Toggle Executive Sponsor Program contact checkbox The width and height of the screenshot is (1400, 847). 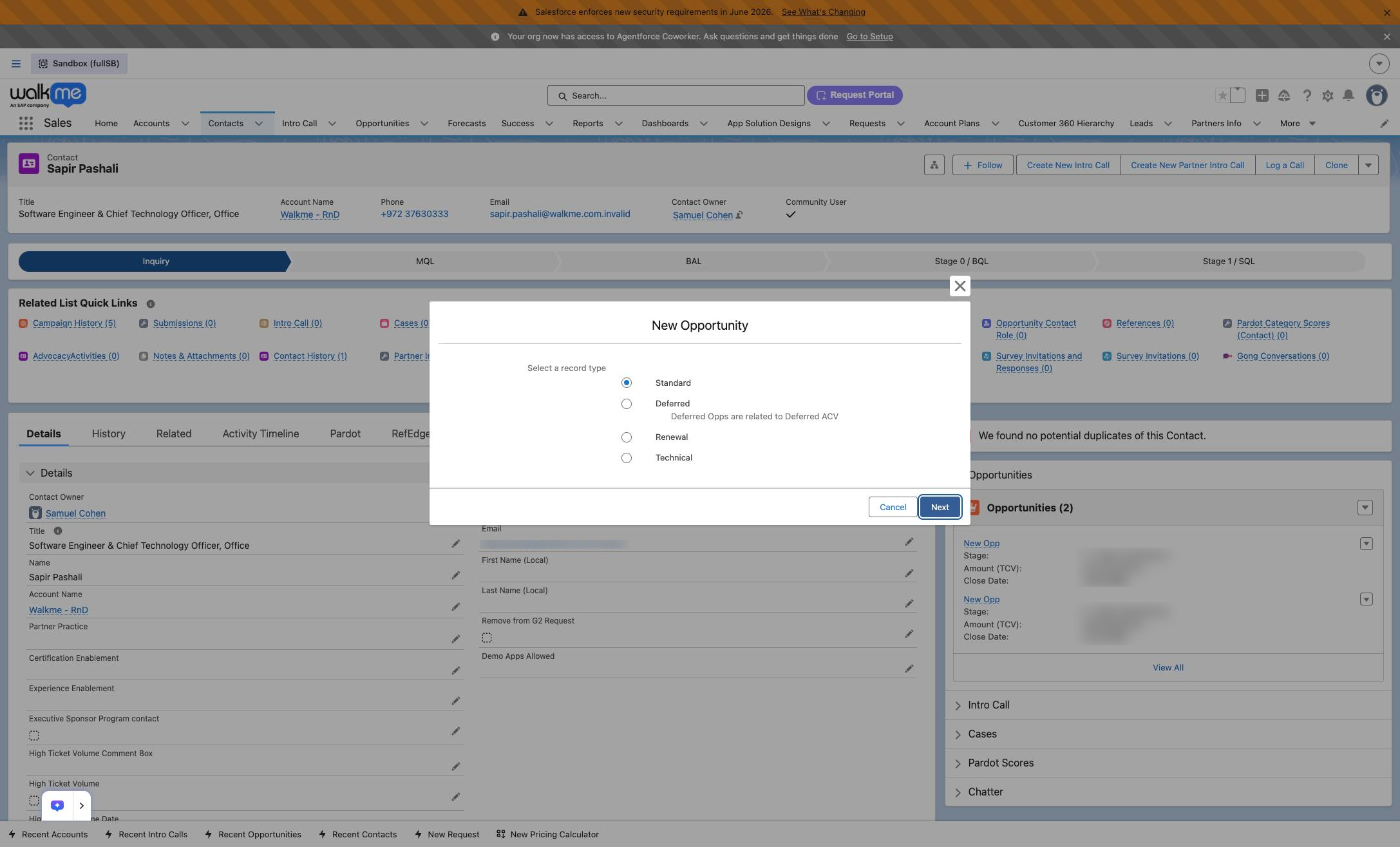pos(34,736)
